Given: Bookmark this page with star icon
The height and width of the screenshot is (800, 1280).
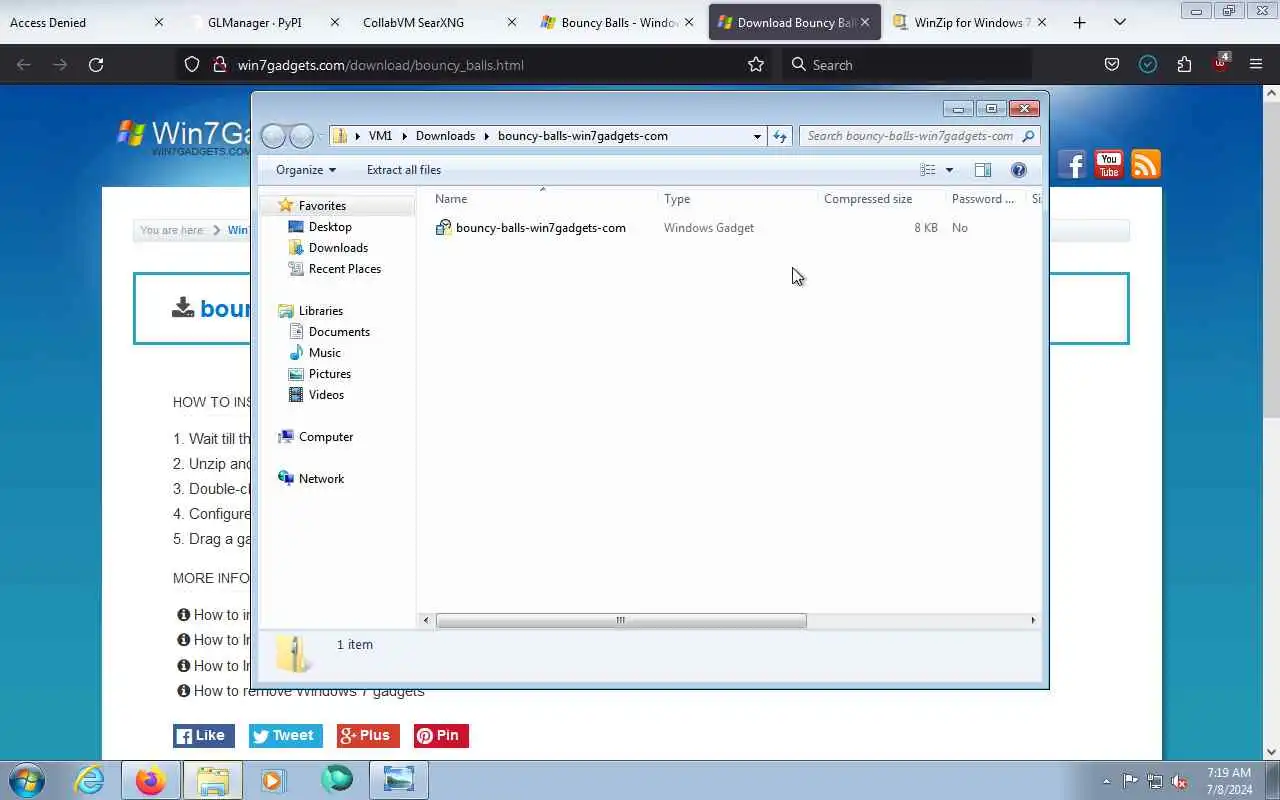Looking at the screenshot, I should [x=756, y=65].
